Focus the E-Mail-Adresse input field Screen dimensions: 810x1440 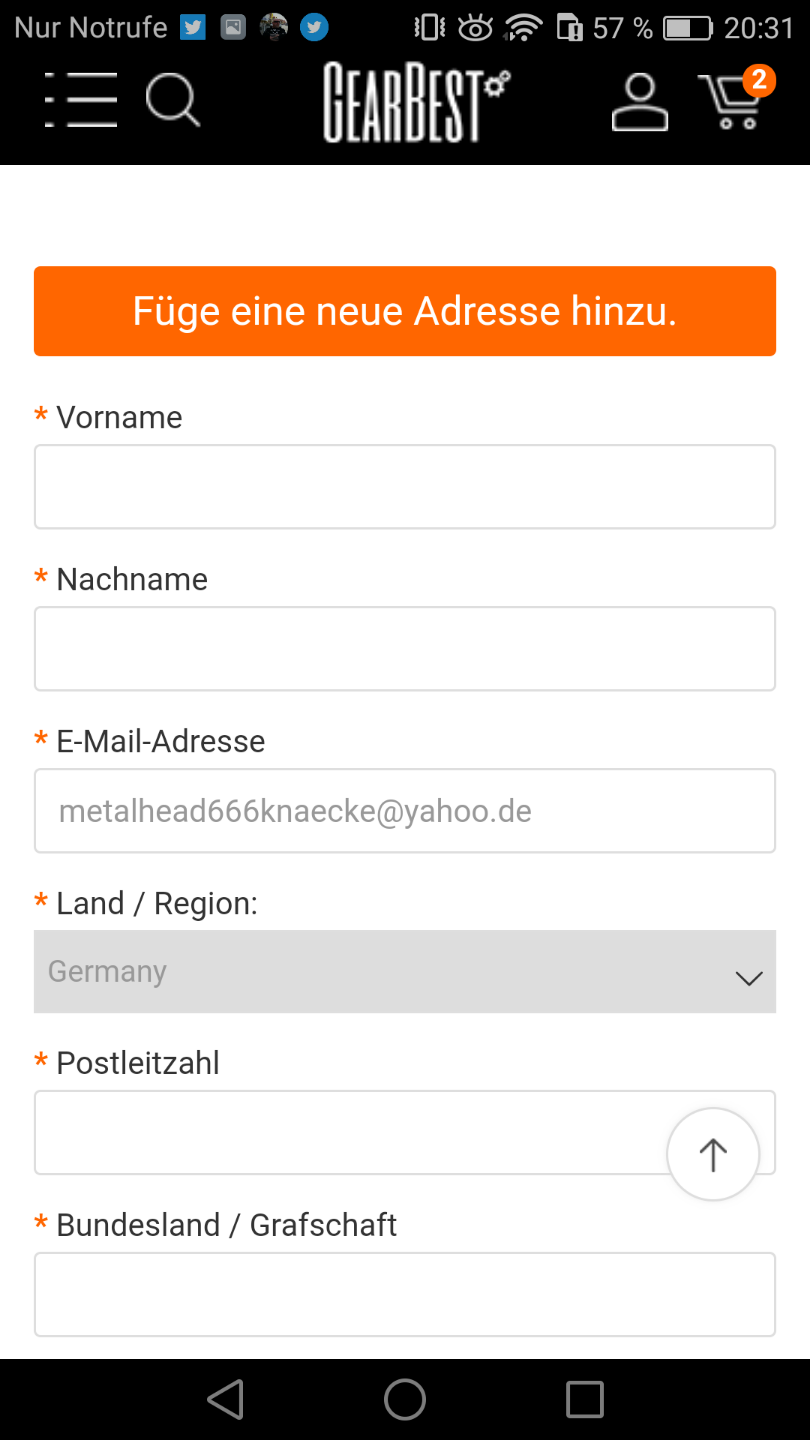coord(405,811)
